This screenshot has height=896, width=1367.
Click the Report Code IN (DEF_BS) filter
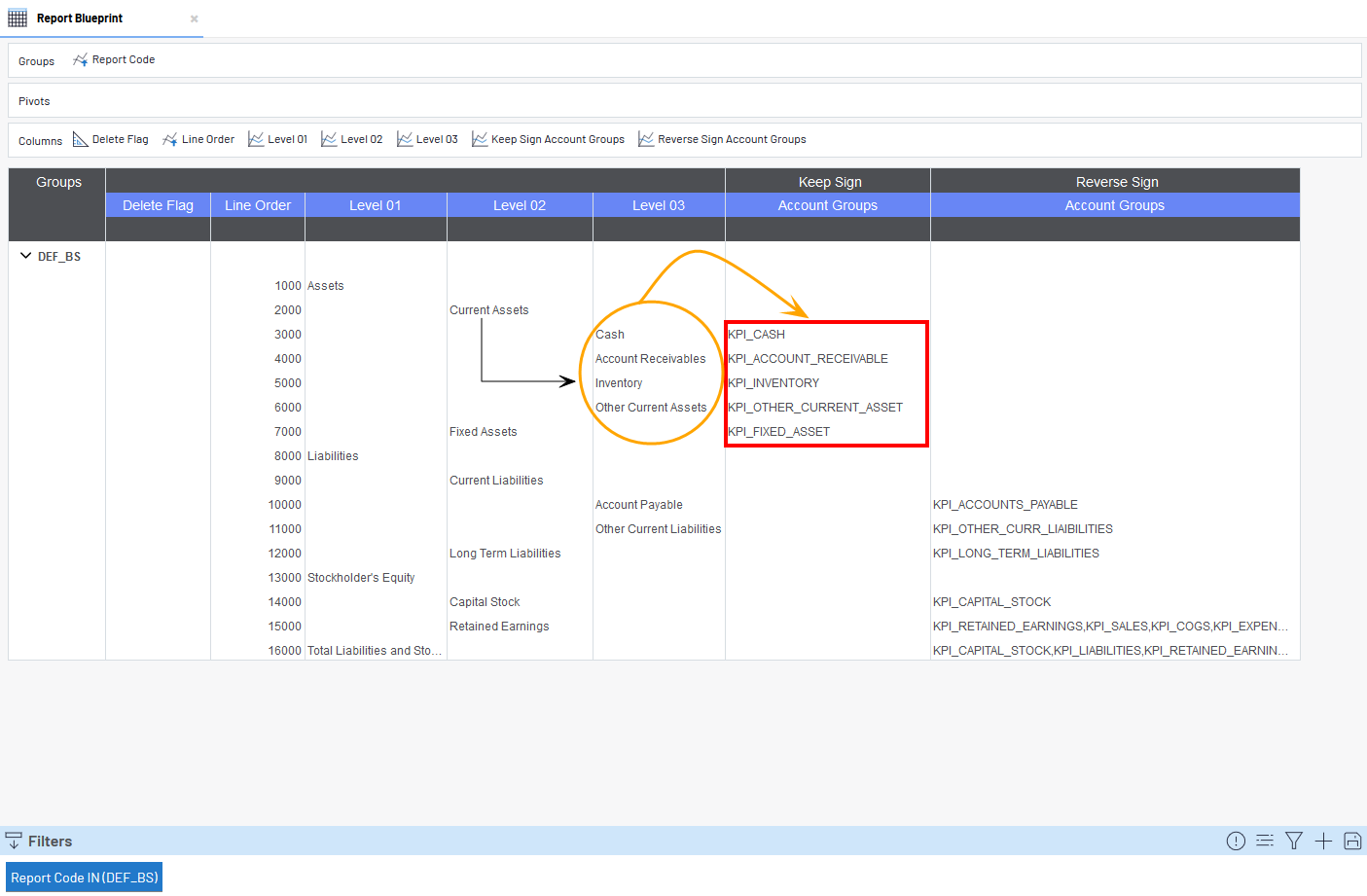[85, 878]
